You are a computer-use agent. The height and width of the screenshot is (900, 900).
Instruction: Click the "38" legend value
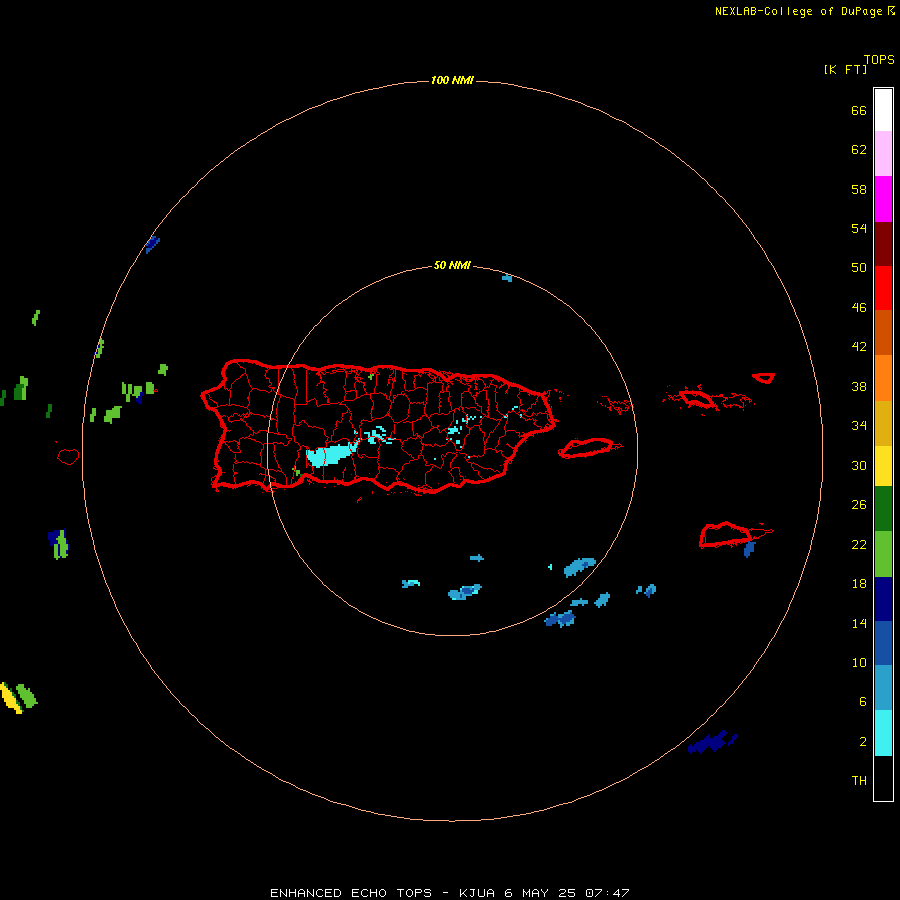tap(859, 387)
